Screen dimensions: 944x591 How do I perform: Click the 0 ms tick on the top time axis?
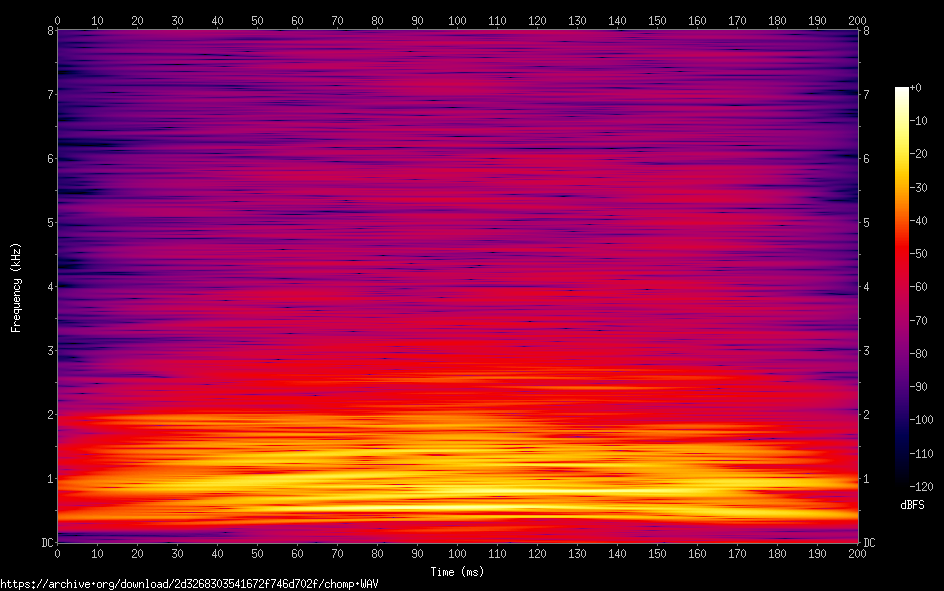[x=57, y=19]
